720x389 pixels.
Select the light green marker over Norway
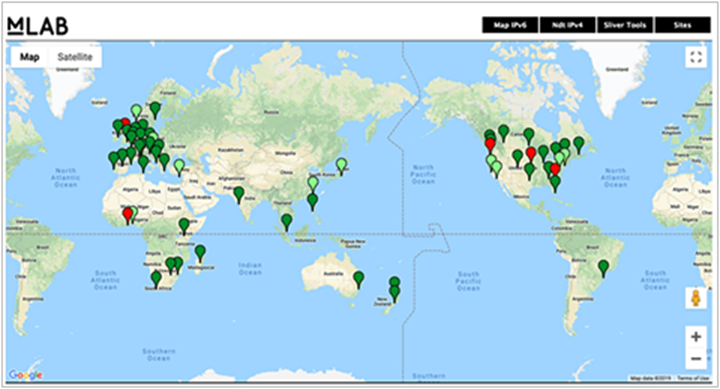point(136,111)
